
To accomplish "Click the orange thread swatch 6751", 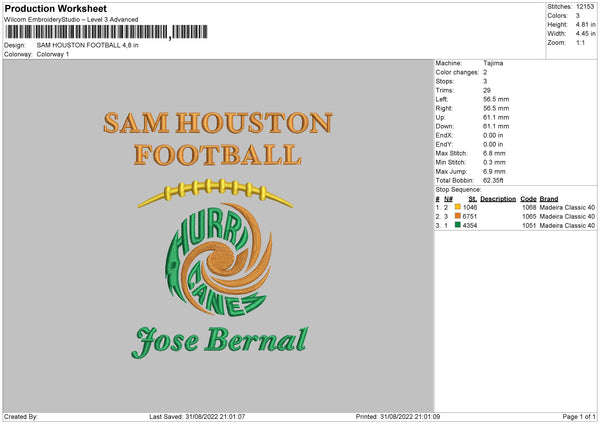I will [x=458, y=216].
